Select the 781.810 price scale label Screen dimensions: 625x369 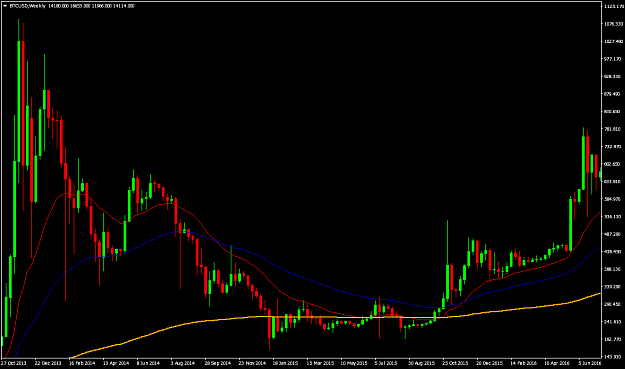coord(613,129)
